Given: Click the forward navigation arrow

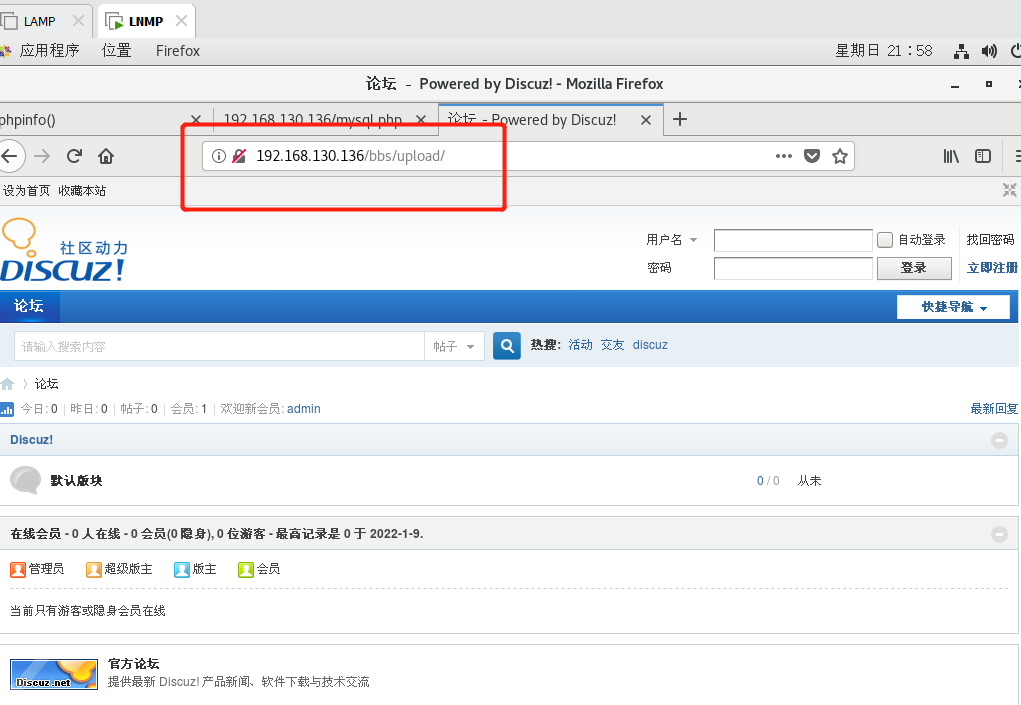Looking at the screenshot, I should pyautogui.click(x=42, y=156).
